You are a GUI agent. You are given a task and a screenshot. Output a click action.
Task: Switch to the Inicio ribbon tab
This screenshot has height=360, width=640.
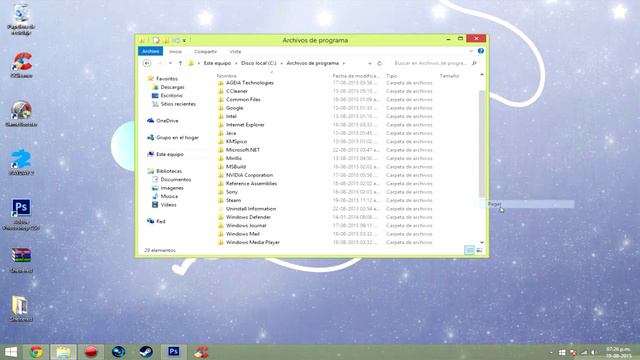(x=176, y=51)
